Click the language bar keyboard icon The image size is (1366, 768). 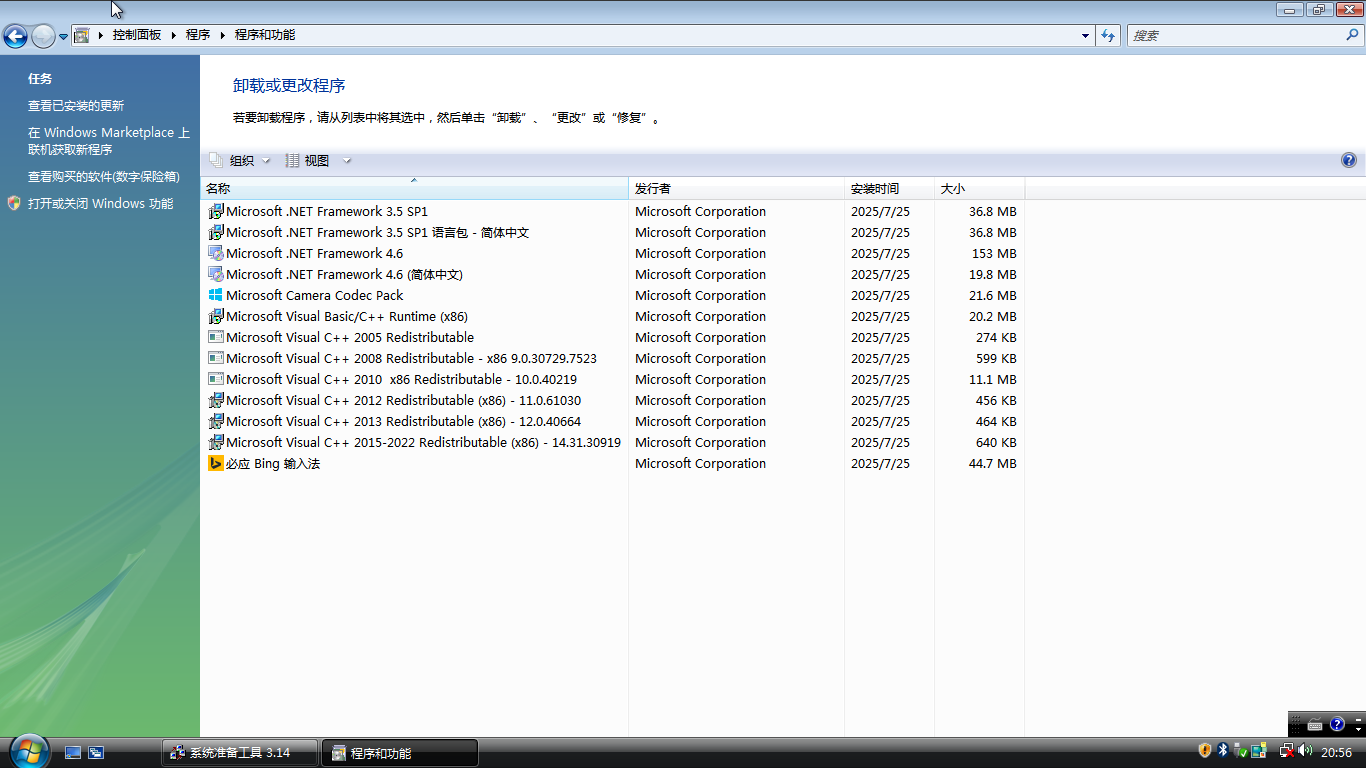[1315, 724]
